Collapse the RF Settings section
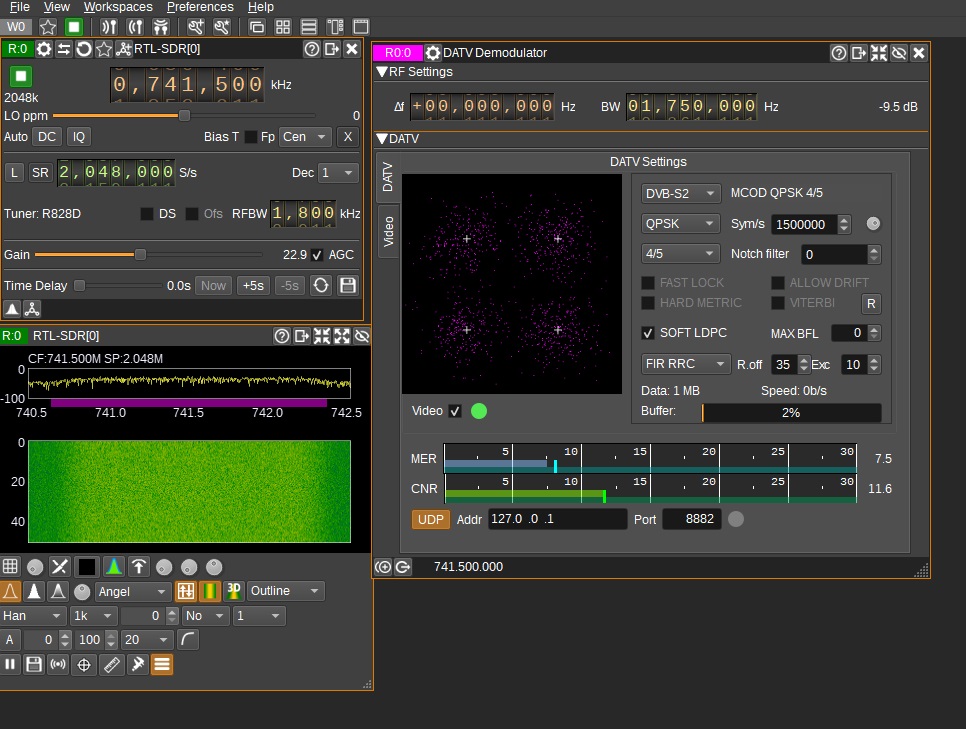966x729 pixels. [x=382, y=72]
